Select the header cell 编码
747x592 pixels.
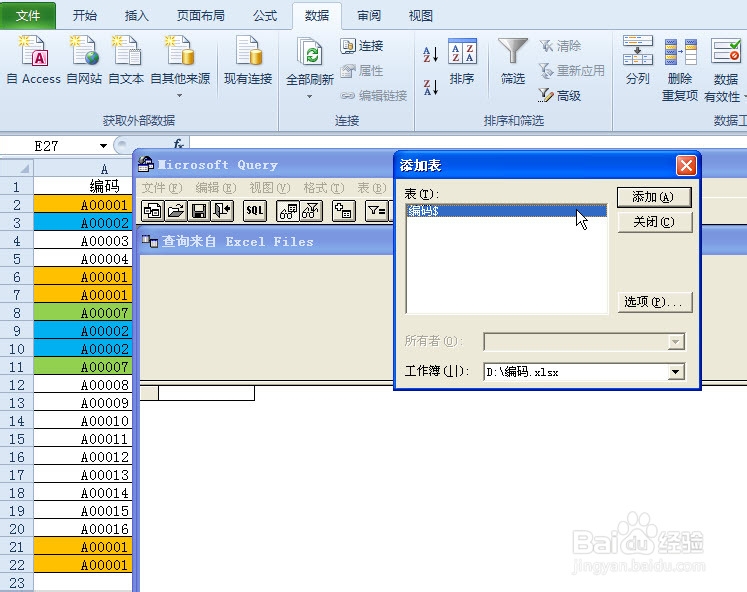[83, 186]
